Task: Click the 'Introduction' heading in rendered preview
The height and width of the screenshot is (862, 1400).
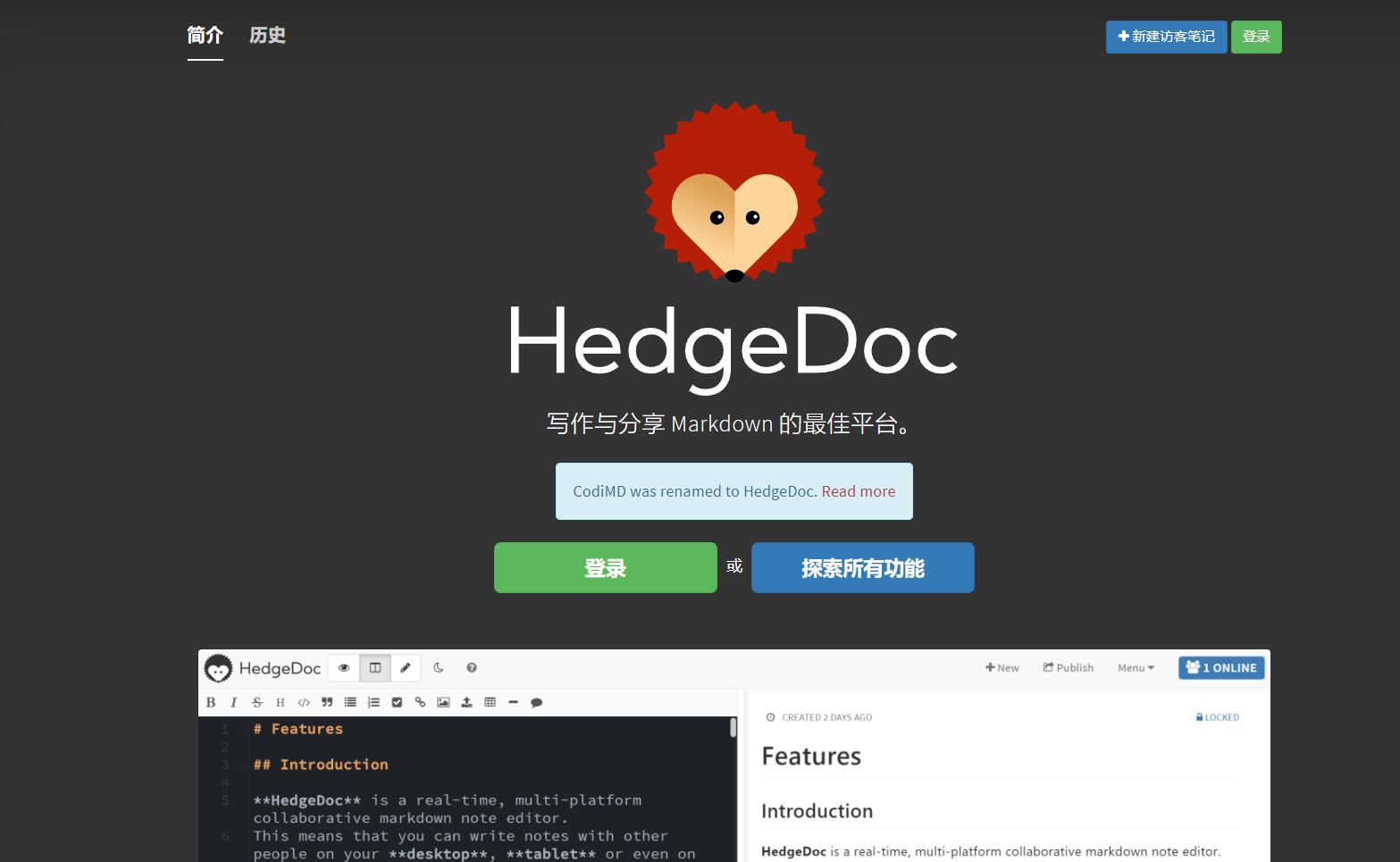Action: [817, 811]
